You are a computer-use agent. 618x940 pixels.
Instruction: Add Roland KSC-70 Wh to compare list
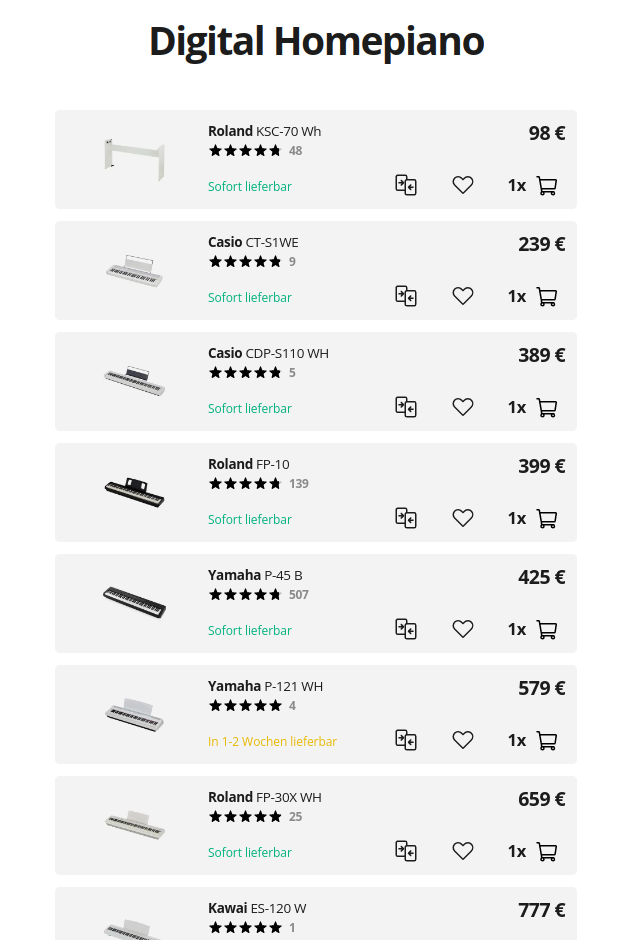pos(406,185)
